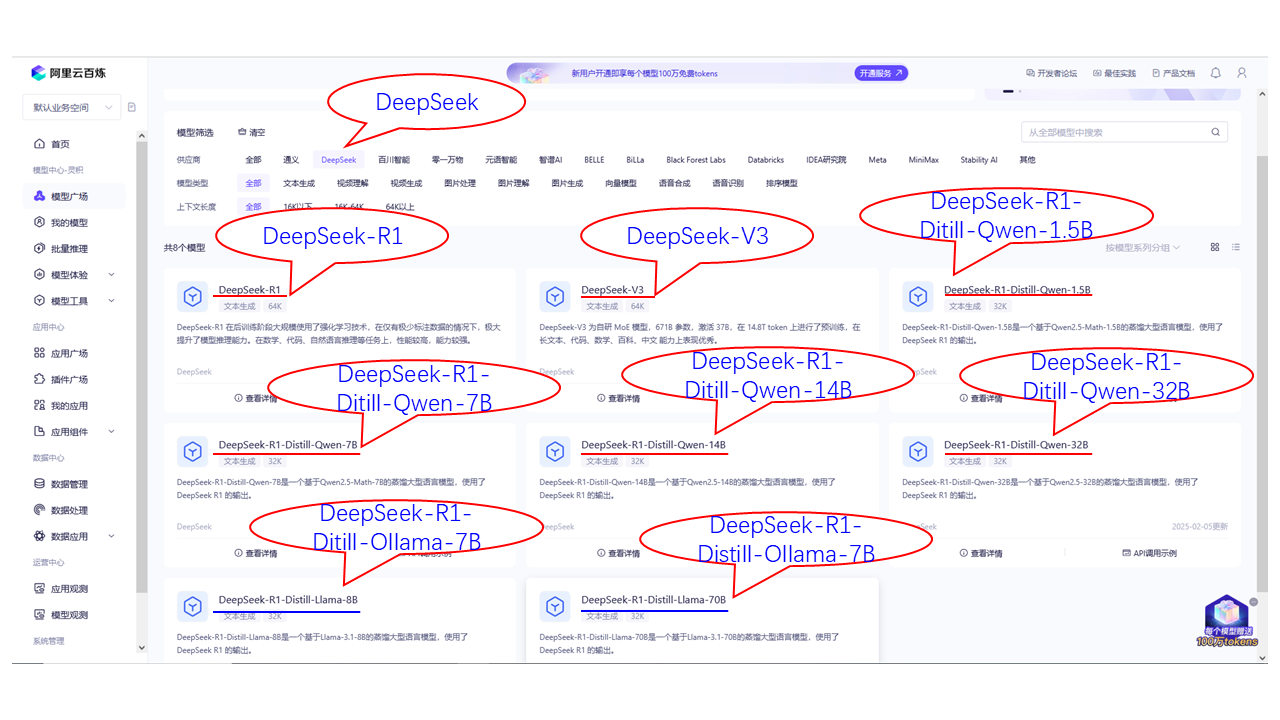Open the 按模型系列分组 grouping dropdown
This screenshot has height=720, width=1280.
pos(1143,247)
